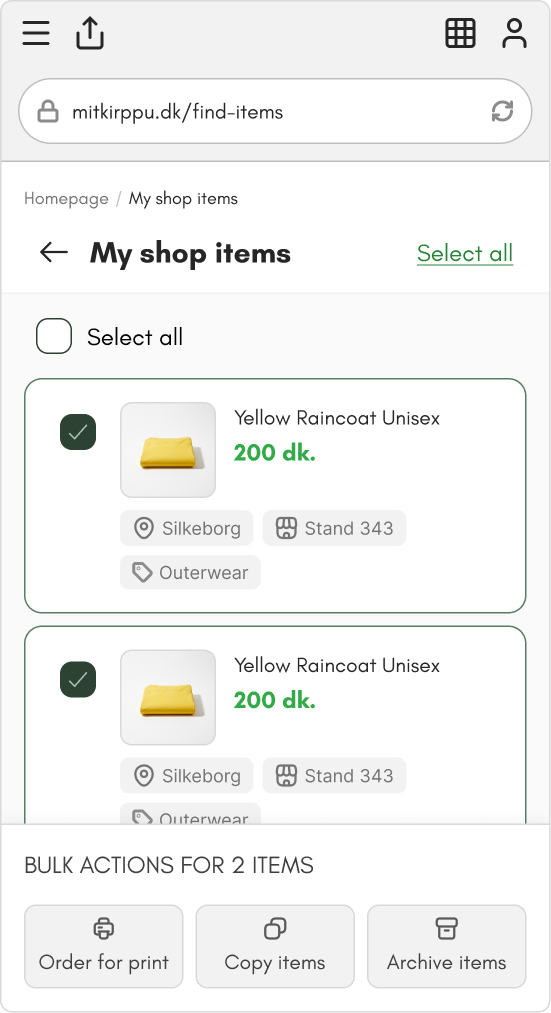551x1013 pixels.
Task: Click the Outerwear tag on first item
Action: 191,572
